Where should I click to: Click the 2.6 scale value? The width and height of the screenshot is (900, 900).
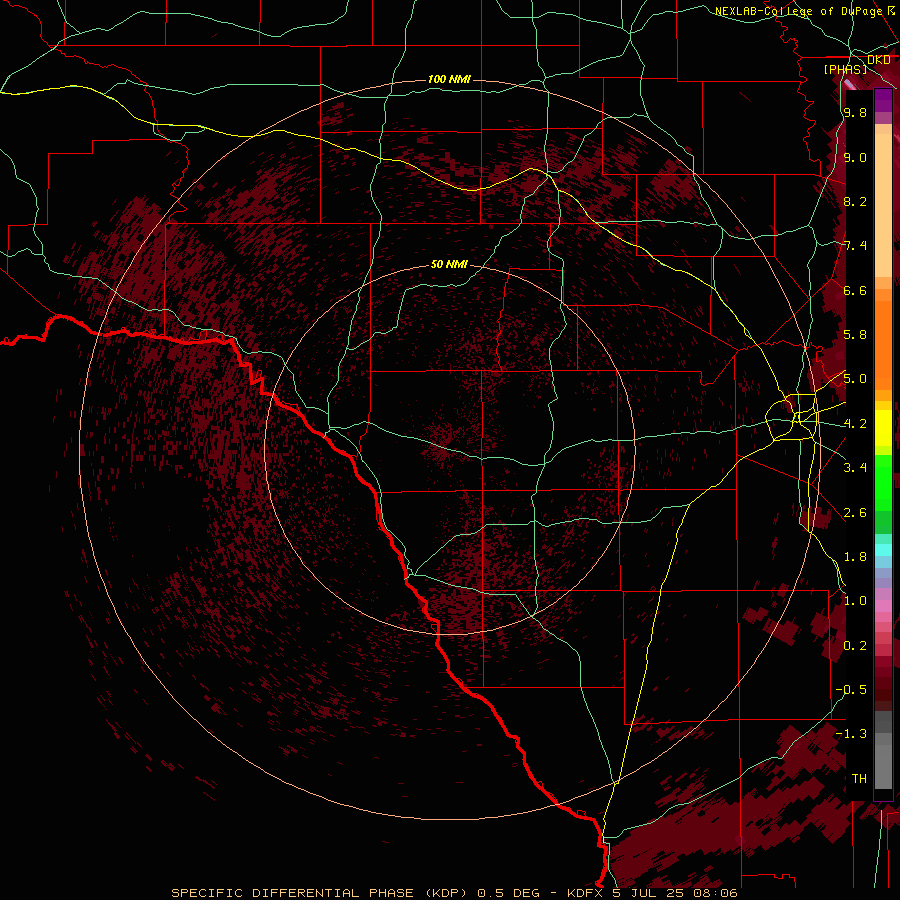855,513
